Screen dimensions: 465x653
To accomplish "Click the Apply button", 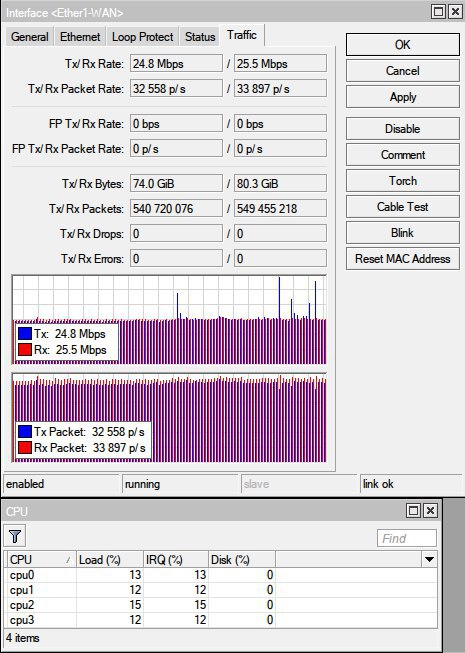I will (403, 97).
